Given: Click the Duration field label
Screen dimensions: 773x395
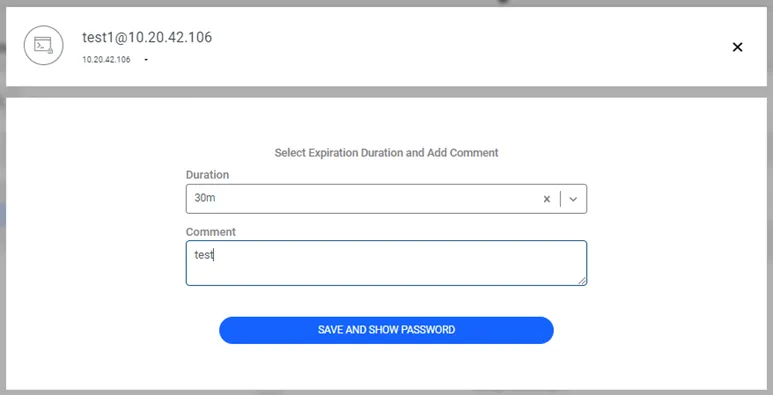Looking at the screenshot, I should tap(207, 175).
